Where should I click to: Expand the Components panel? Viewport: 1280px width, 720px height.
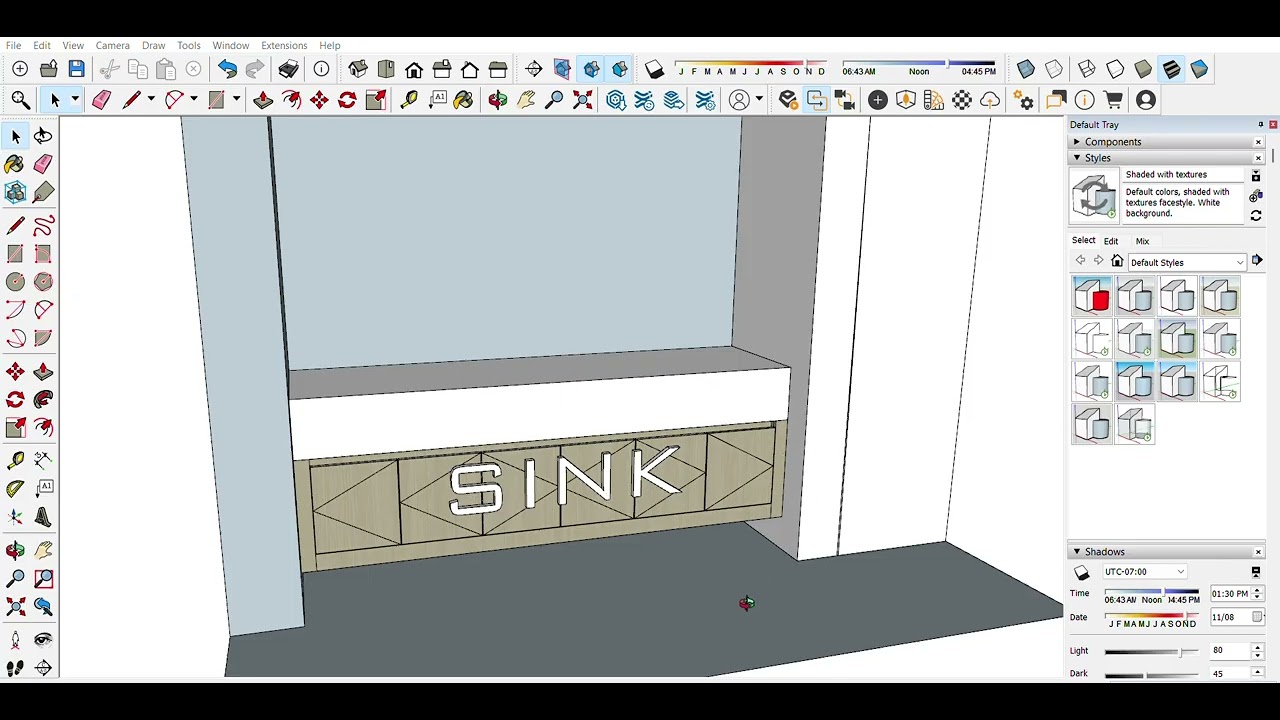pyautogui.click(x=1077, y=142)
